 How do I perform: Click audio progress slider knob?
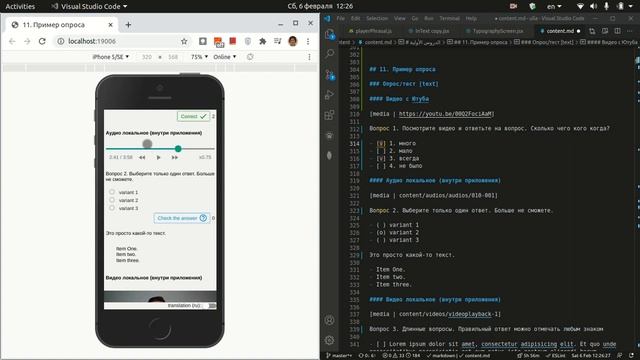(178, 149)
